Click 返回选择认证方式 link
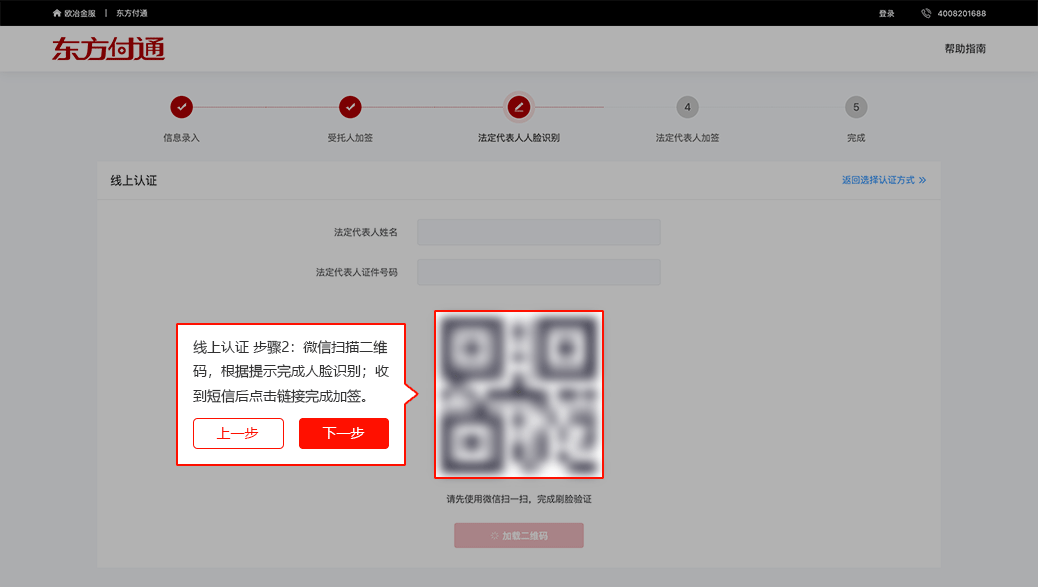 click(x=877, y=181)
